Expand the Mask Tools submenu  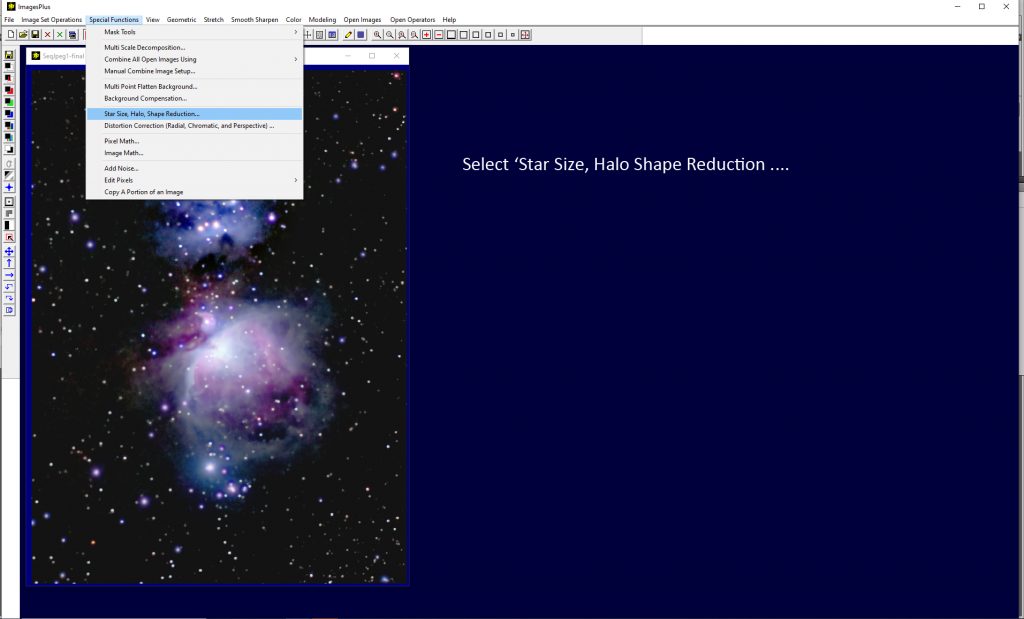(195, 32)
